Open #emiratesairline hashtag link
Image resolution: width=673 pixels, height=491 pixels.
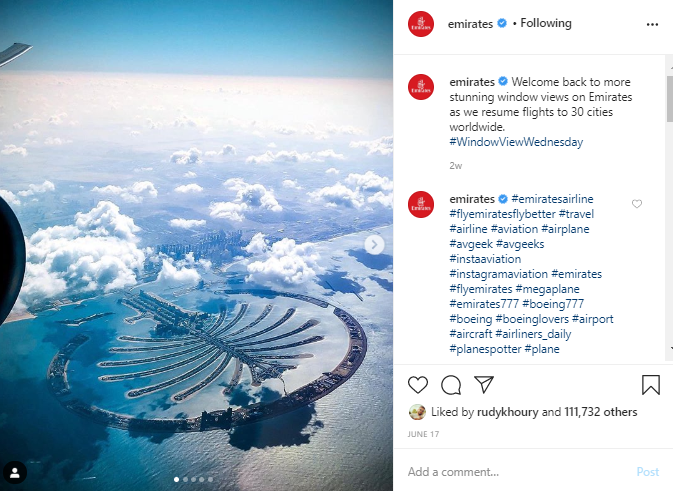552,199
